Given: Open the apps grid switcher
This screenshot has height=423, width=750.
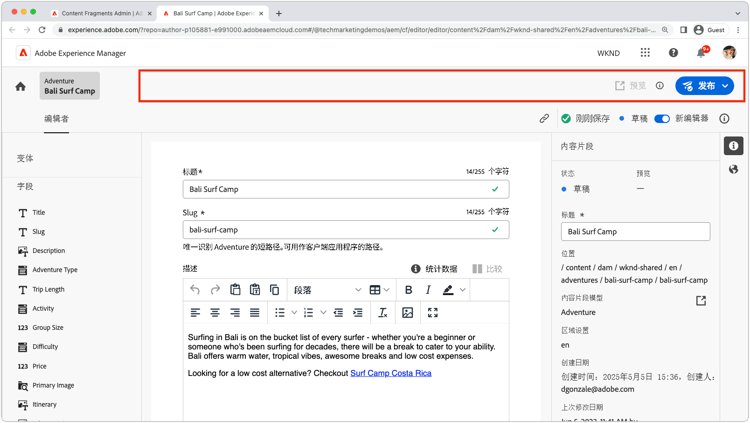Looking at the screenshot, I should click(645, 53).
